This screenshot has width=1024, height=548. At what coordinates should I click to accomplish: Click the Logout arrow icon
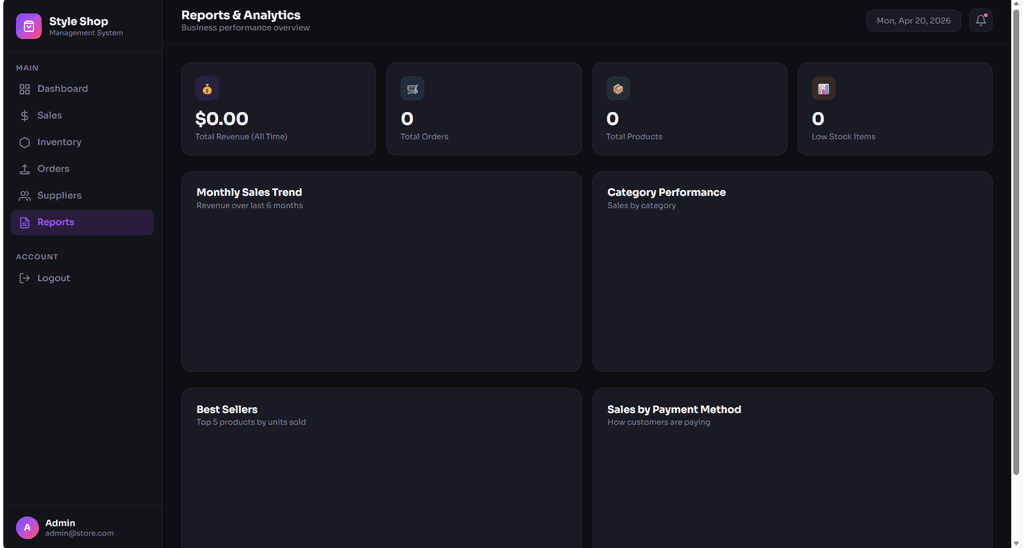25,278
